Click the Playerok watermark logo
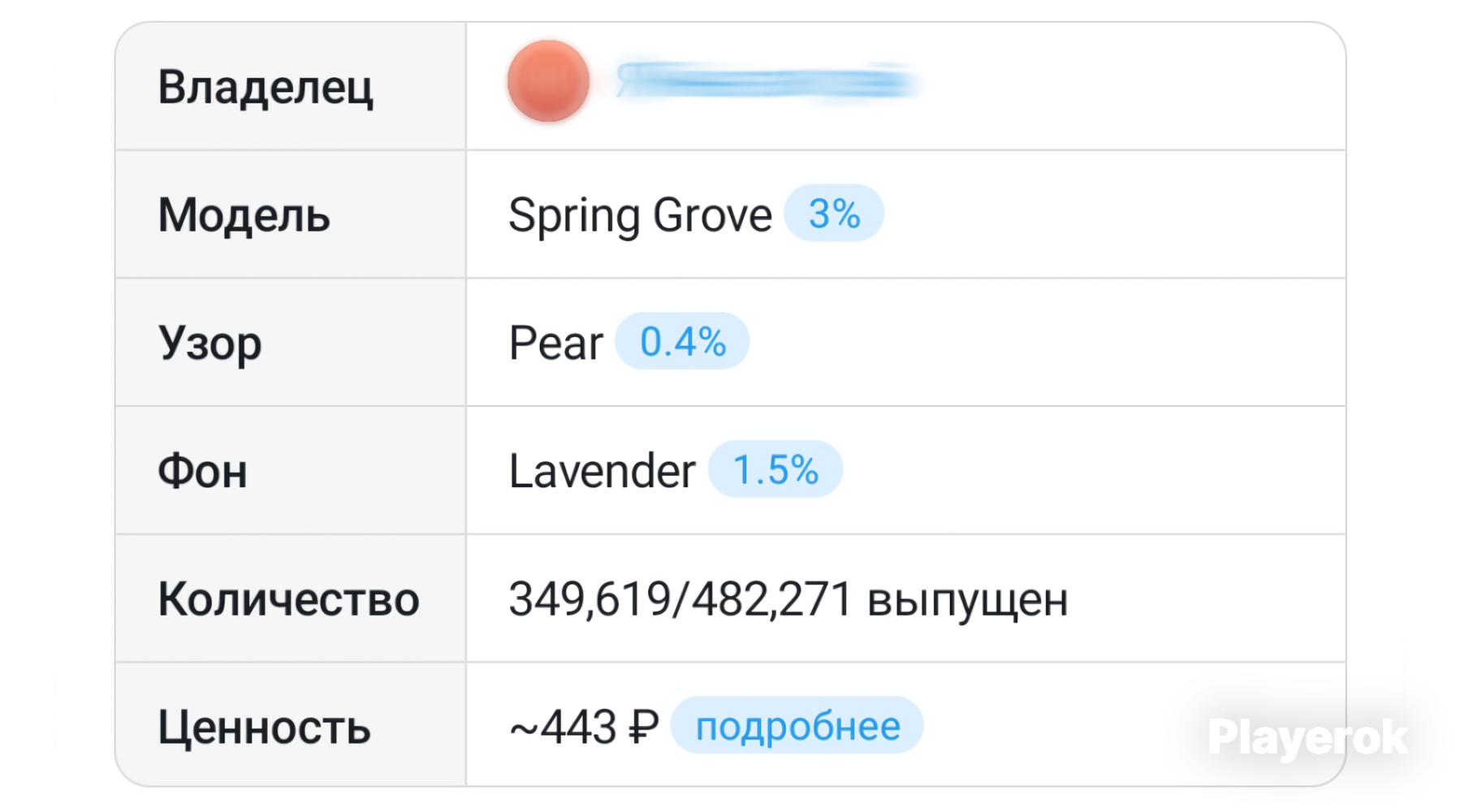Screen dimensions: 1460x812 point(1307,737)
